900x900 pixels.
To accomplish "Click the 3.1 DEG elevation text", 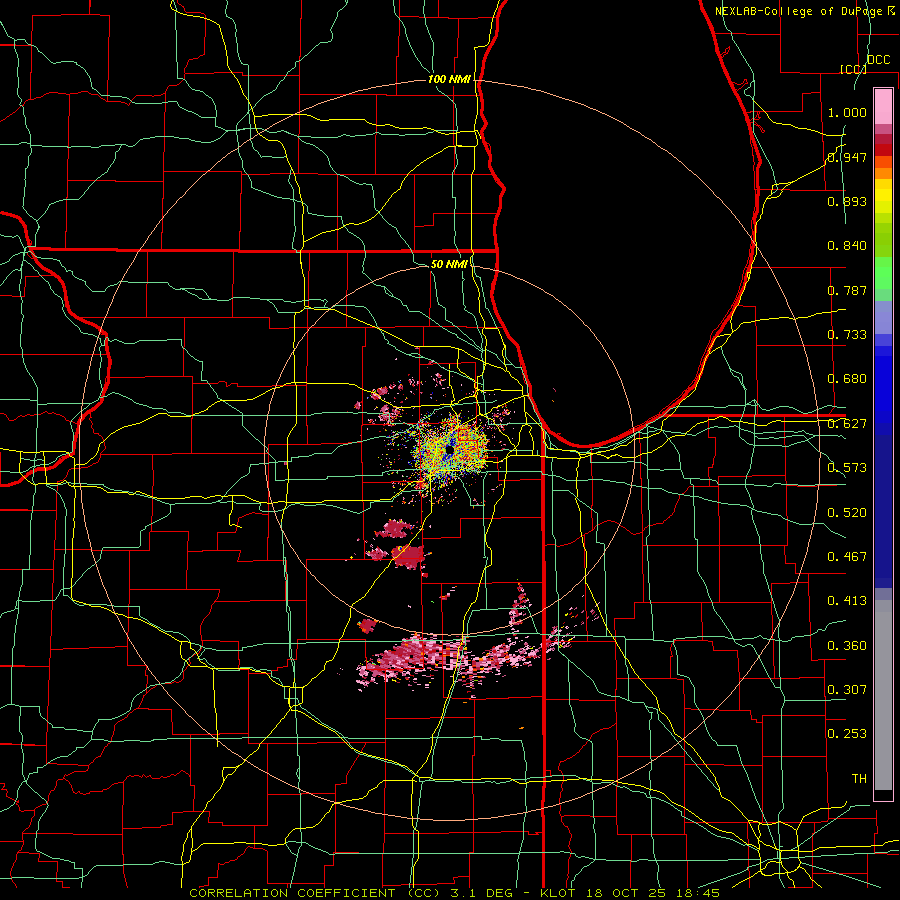I will (483, 893).
